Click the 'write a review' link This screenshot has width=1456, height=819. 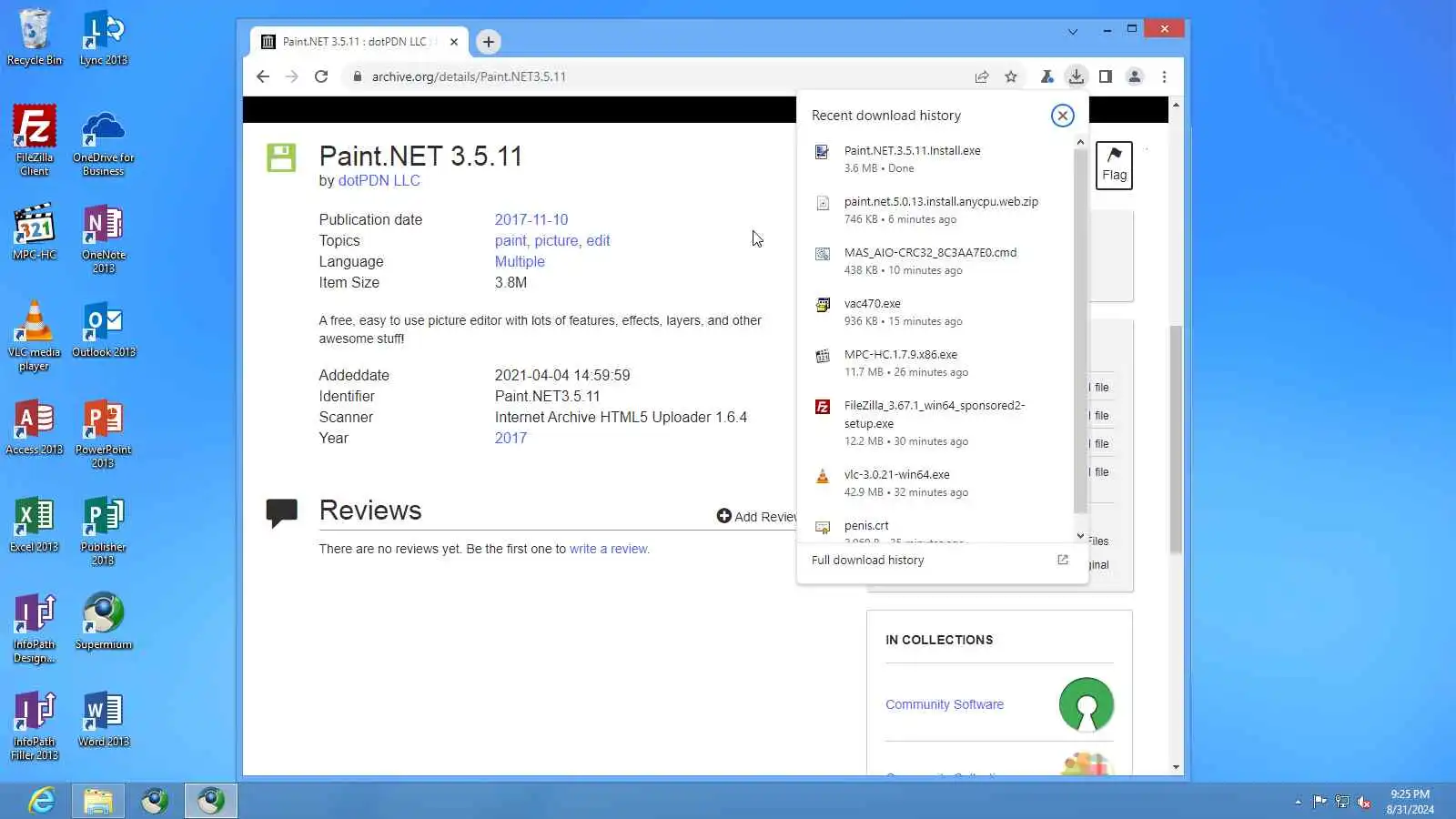coord(609,549)
